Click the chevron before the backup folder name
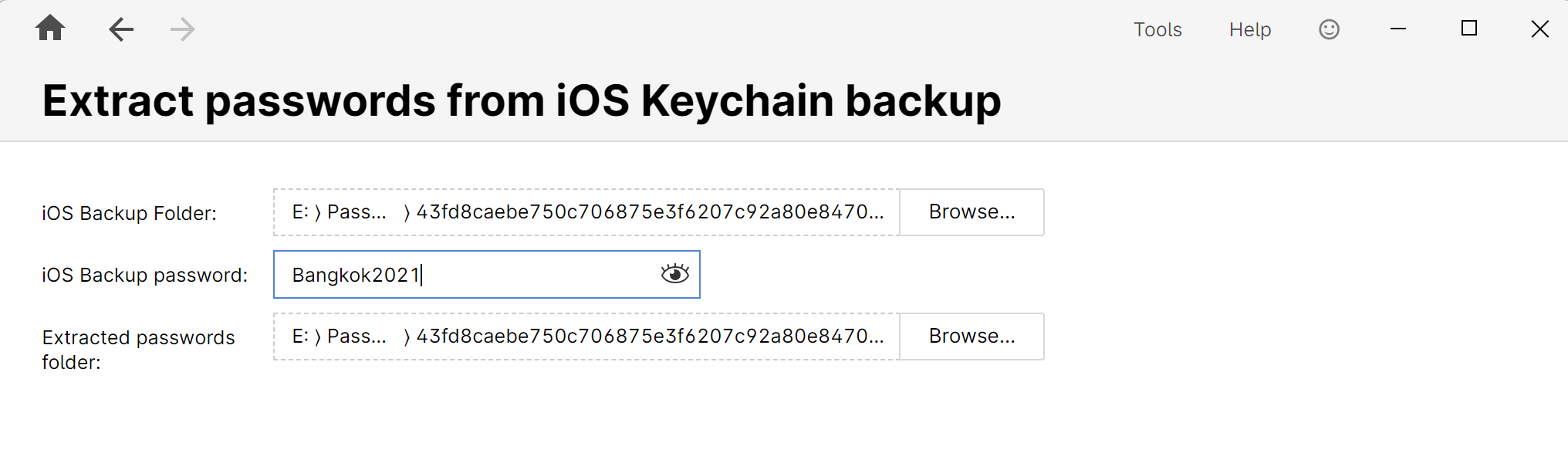Screen dimensions: 1568x450 (x=407, y=211)
